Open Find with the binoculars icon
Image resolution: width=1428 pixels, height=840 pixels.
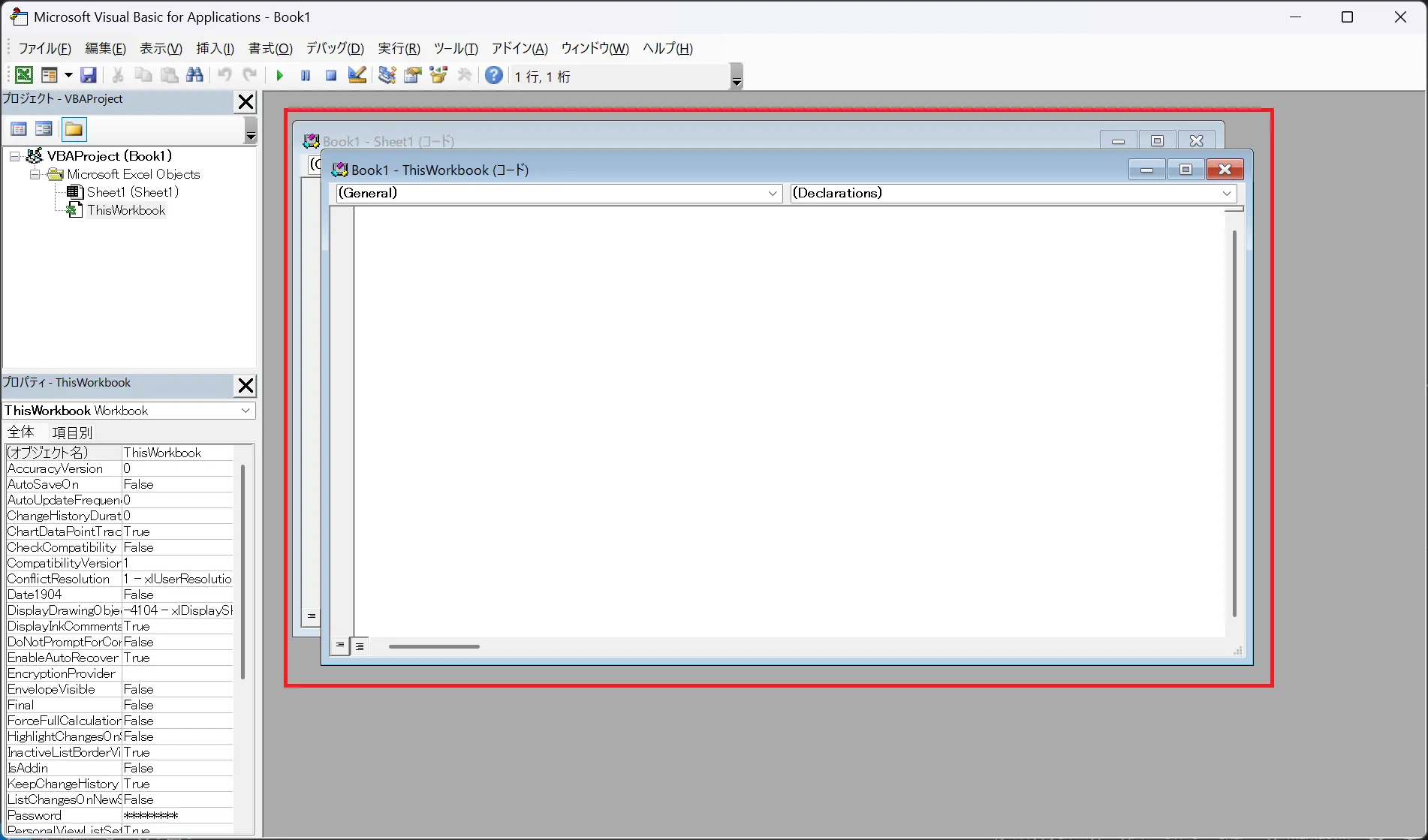click(x=194, y=75)
